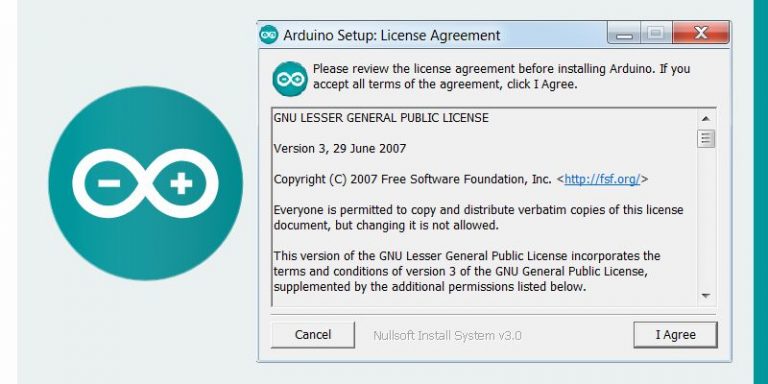Close the setup dialog with the red X
Image resolution: width=768 pixels, height=384 pixels.
[x=701, y=33]
